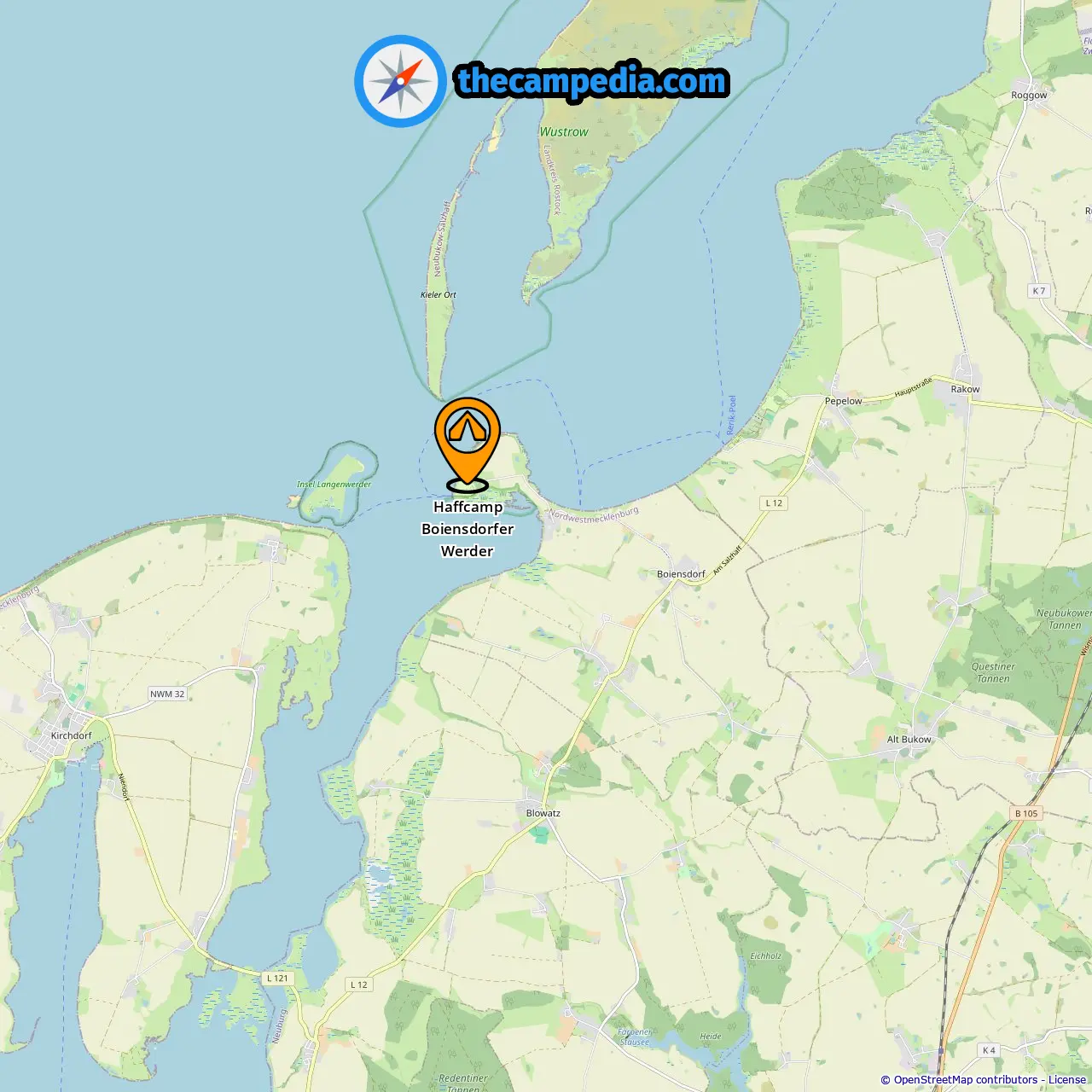Image resolution: width=1092 pixels, height=1092 pixels.
Task: Select the Blowatz village label
Action: coord(543,813)
